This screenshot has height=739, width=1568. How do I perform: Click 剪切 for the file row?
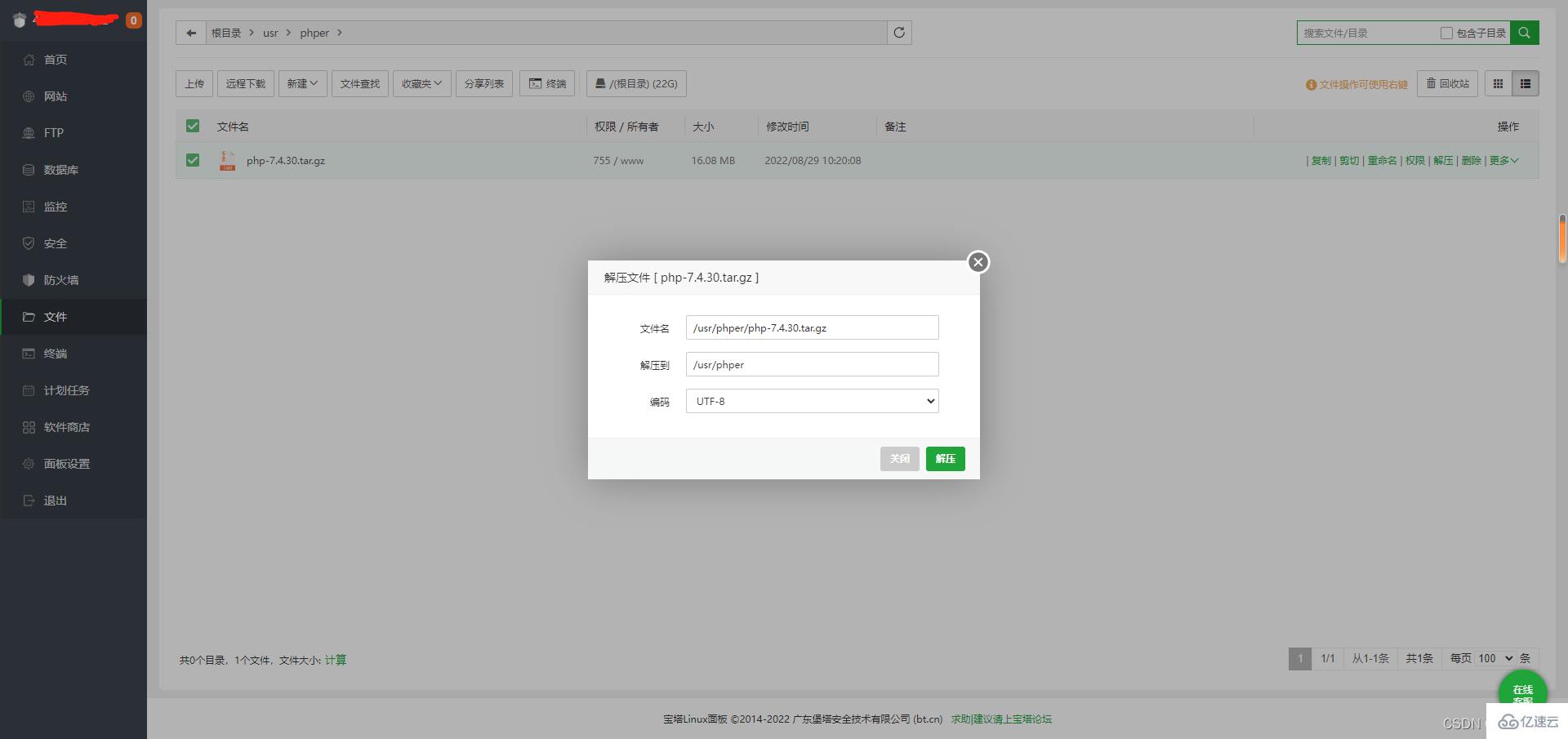tap(1349, 161)
